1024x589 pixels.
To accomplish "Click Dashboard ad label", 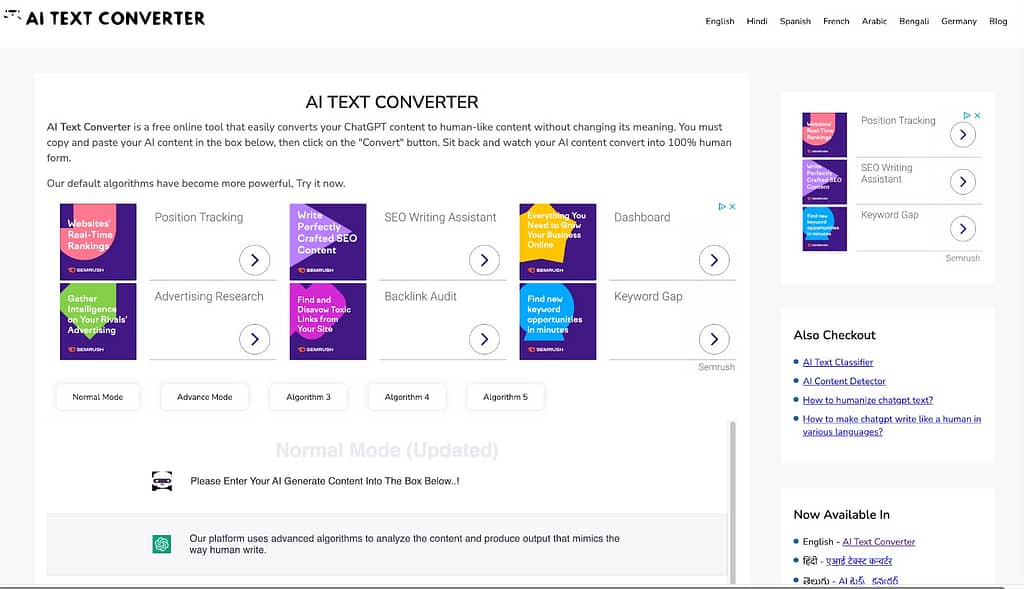I will tap(642, 217).
